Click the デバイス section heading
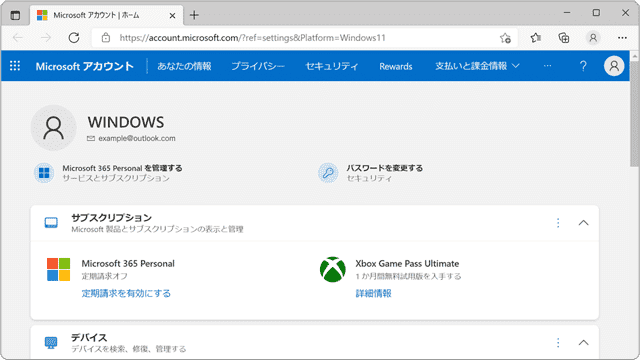This screenshot has width=640, height=360. [89, 338]
